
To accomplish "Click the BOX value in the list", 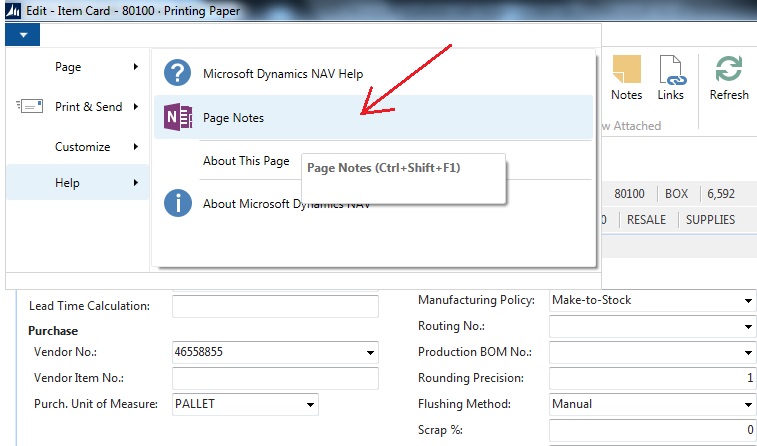I will click(676, 194).
